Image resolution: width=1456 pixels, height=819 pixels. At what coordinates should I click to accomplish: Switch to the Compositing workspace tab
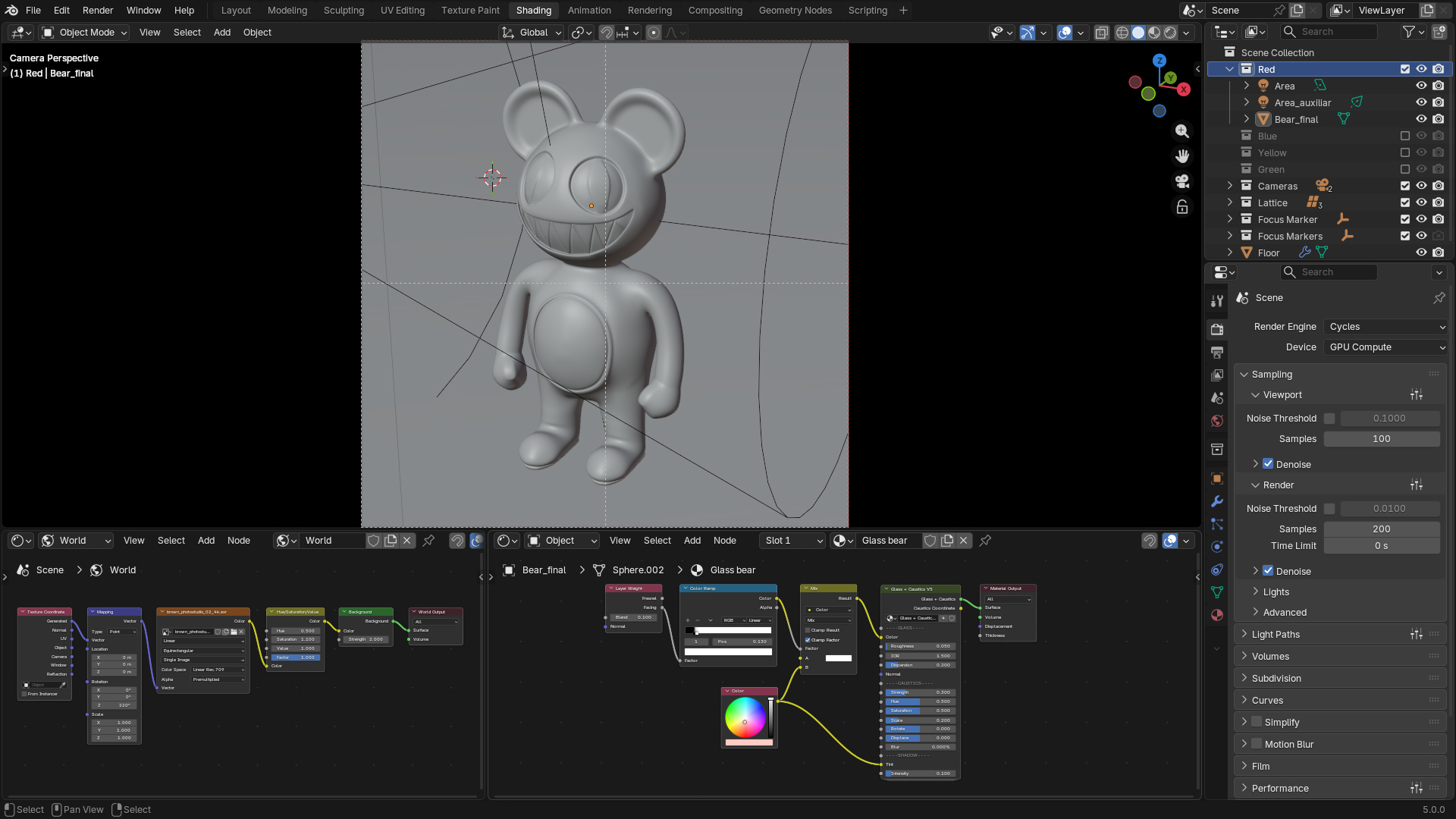[714, 11]
